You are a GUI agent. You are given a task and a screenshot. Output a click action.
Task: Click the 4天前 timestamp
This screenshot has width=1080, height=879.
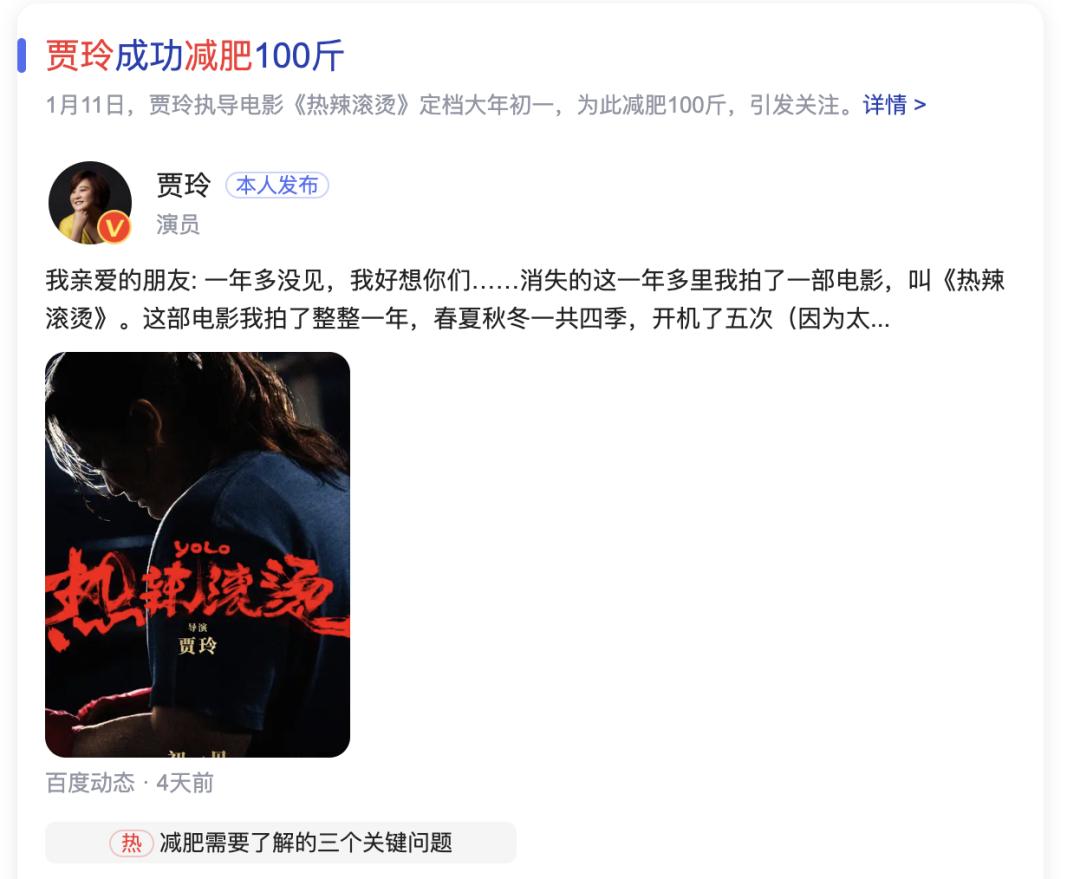click(x=185, y=783)
